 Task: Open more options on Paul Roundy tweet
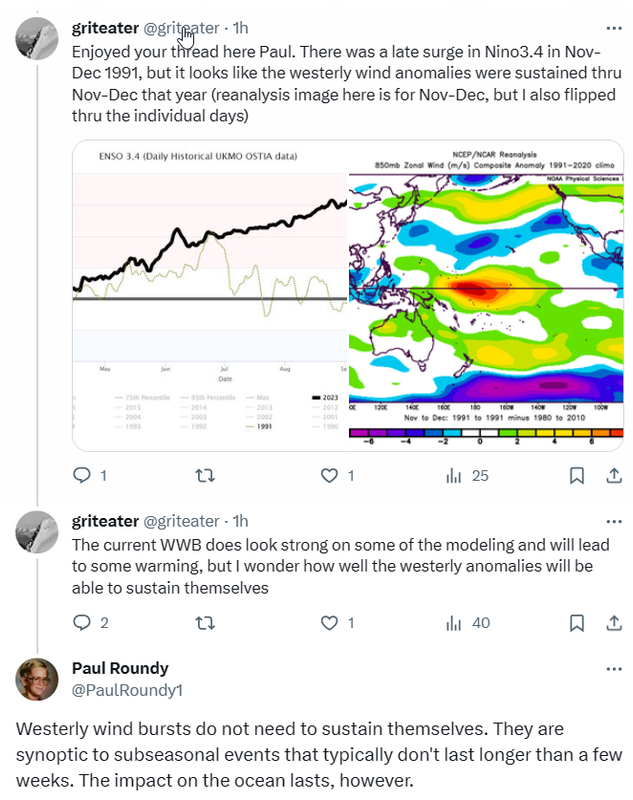tap(614, 669)
